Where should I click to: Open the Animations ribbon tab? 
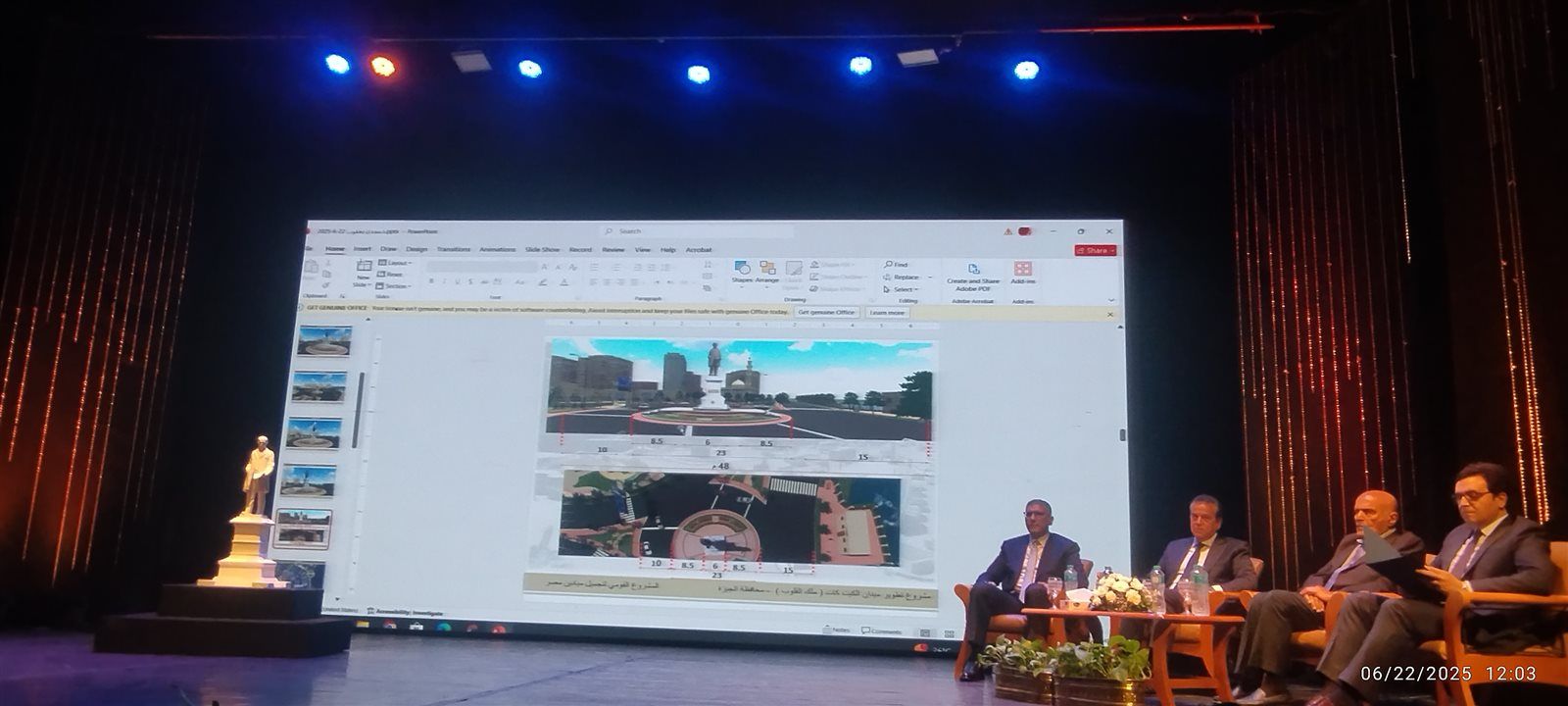click(x=497, y=249)
